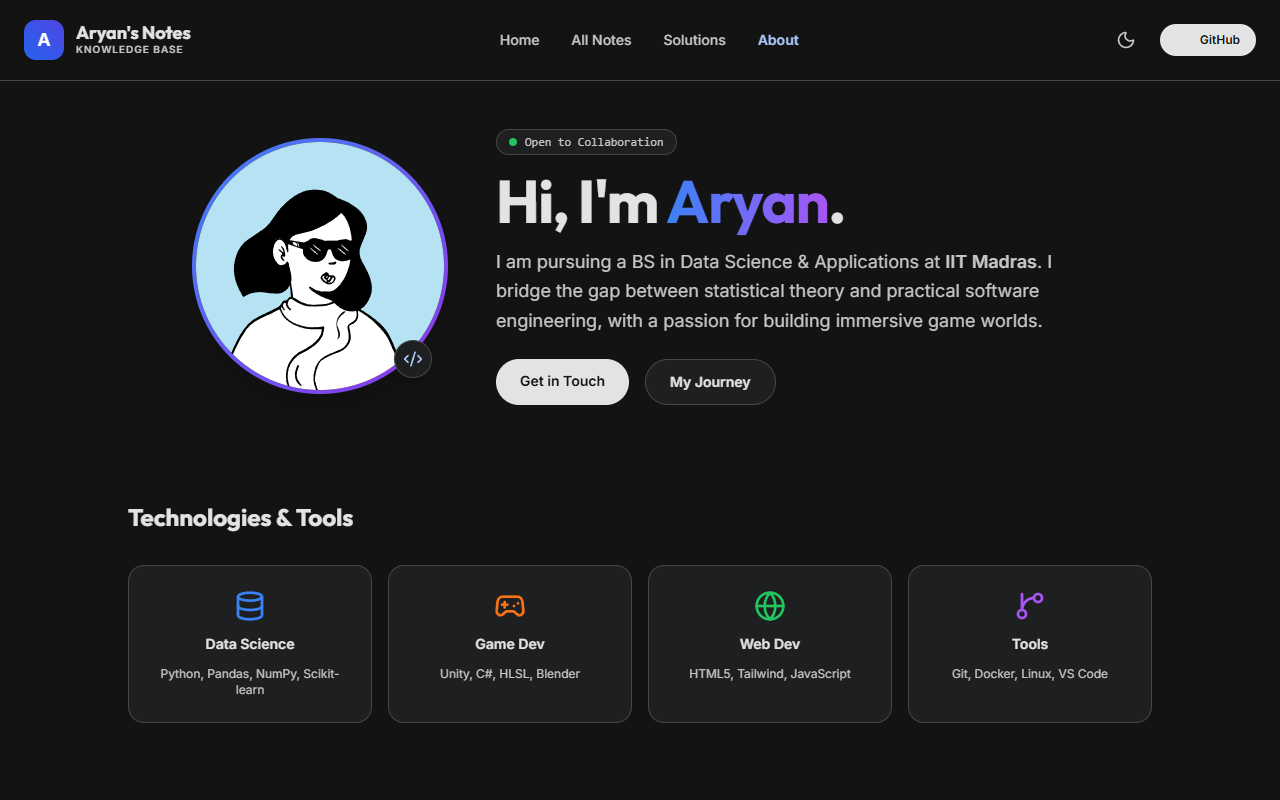Click the green globe Web Dev icon
Screen dimensions: 1280x800
tap(770, 606)
